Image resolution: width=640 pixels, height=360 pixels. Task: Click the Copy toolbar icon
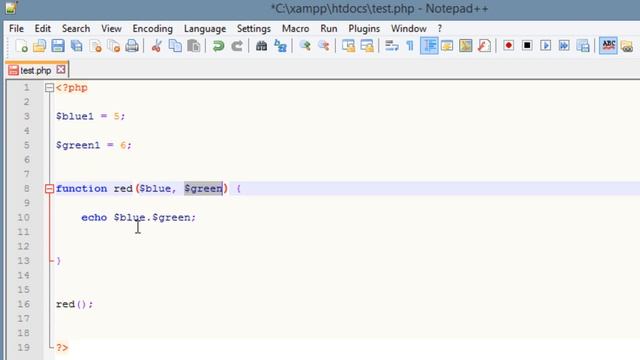[x=175, y=46]
